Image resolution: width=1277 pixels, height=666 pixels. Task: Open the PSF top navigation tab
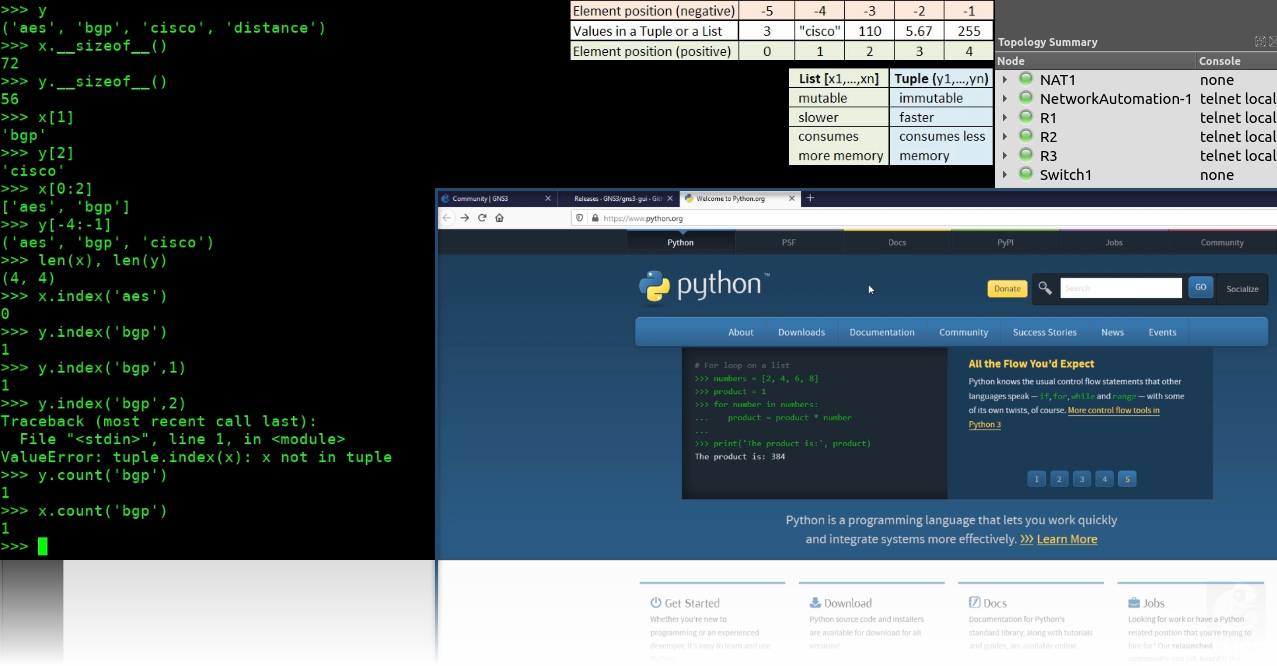coord(789,242)
